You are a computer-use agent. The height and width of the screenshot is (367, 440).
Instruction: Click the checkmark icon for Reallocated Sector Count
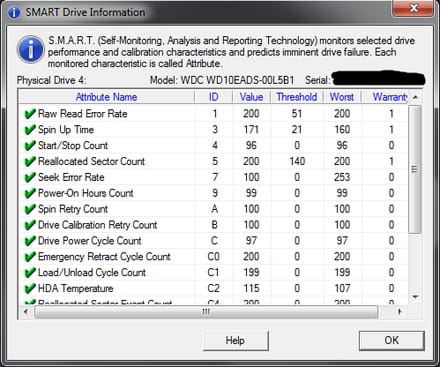[x=30, y=161]
